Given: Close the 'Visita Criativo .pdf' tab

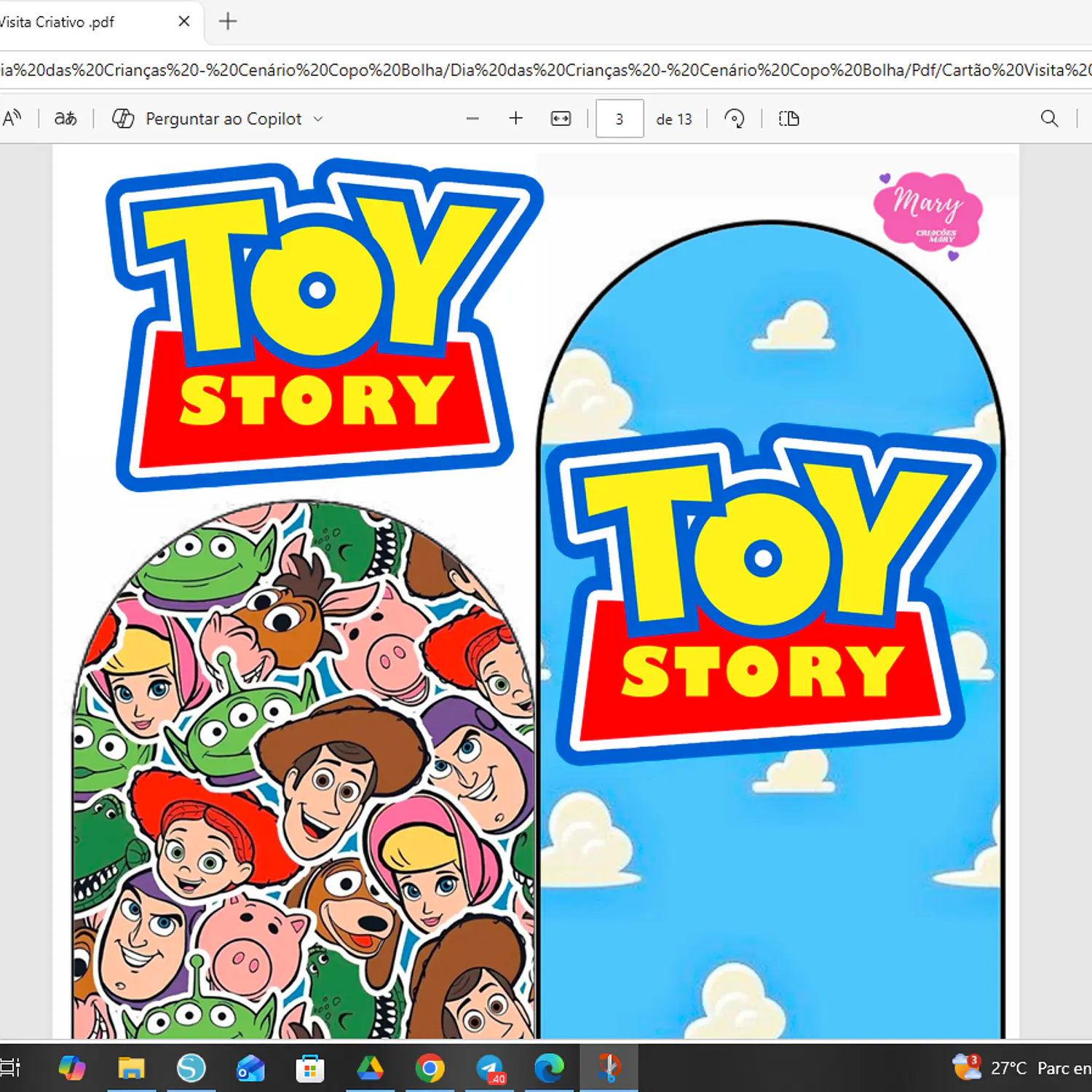Looking at the screenshot, I should (x=184, y=22).
